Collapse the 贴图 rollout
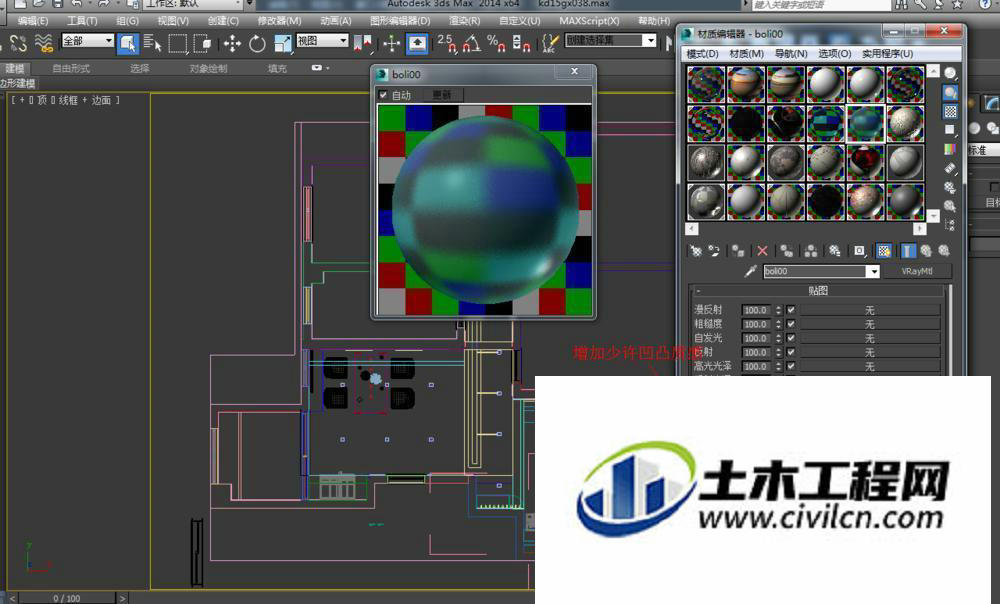The width and height of the screenshot is (1000, 604). pos(818,291)
